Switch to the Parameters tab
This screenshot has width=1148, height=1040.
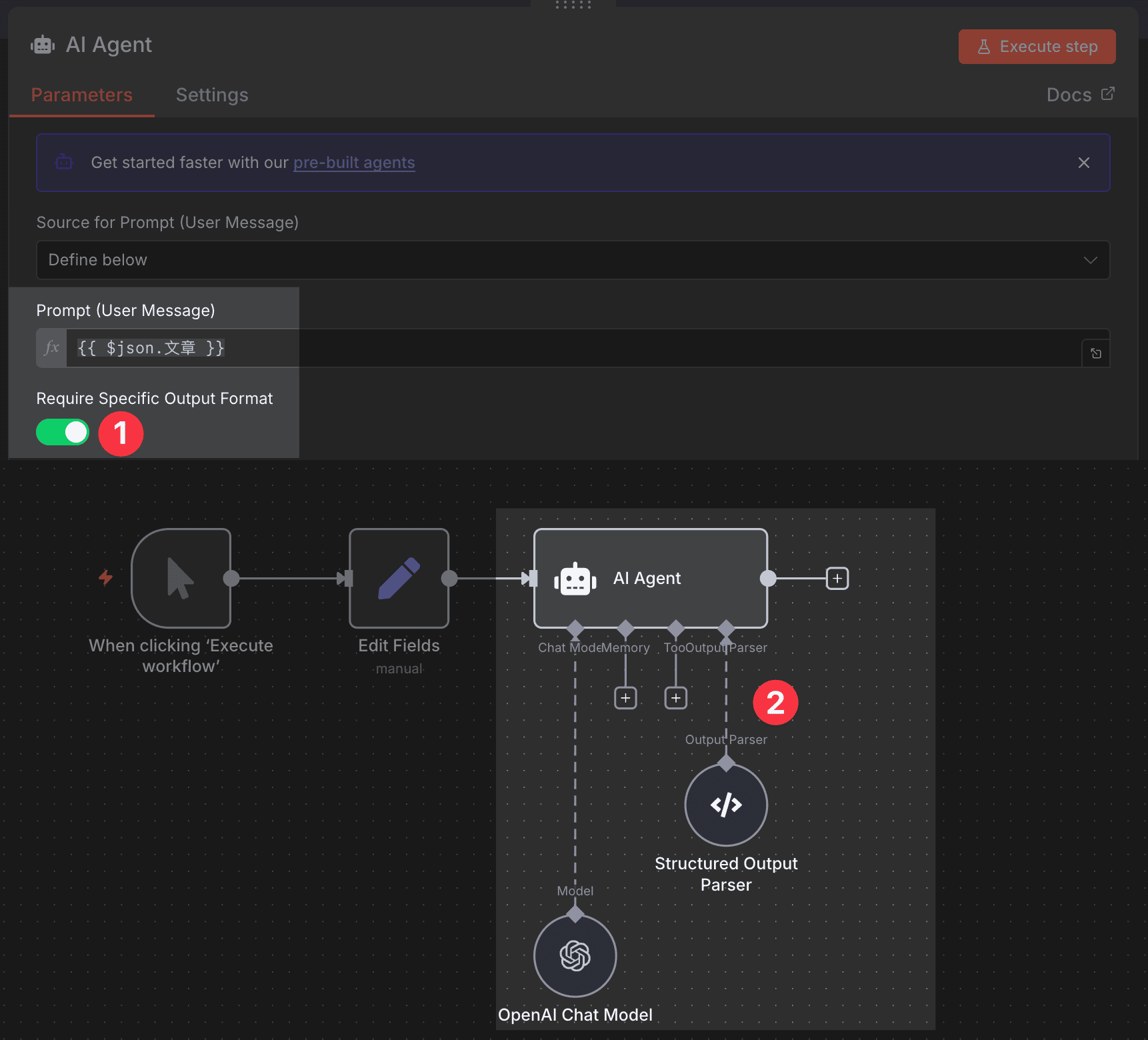(x=81, y=95)
